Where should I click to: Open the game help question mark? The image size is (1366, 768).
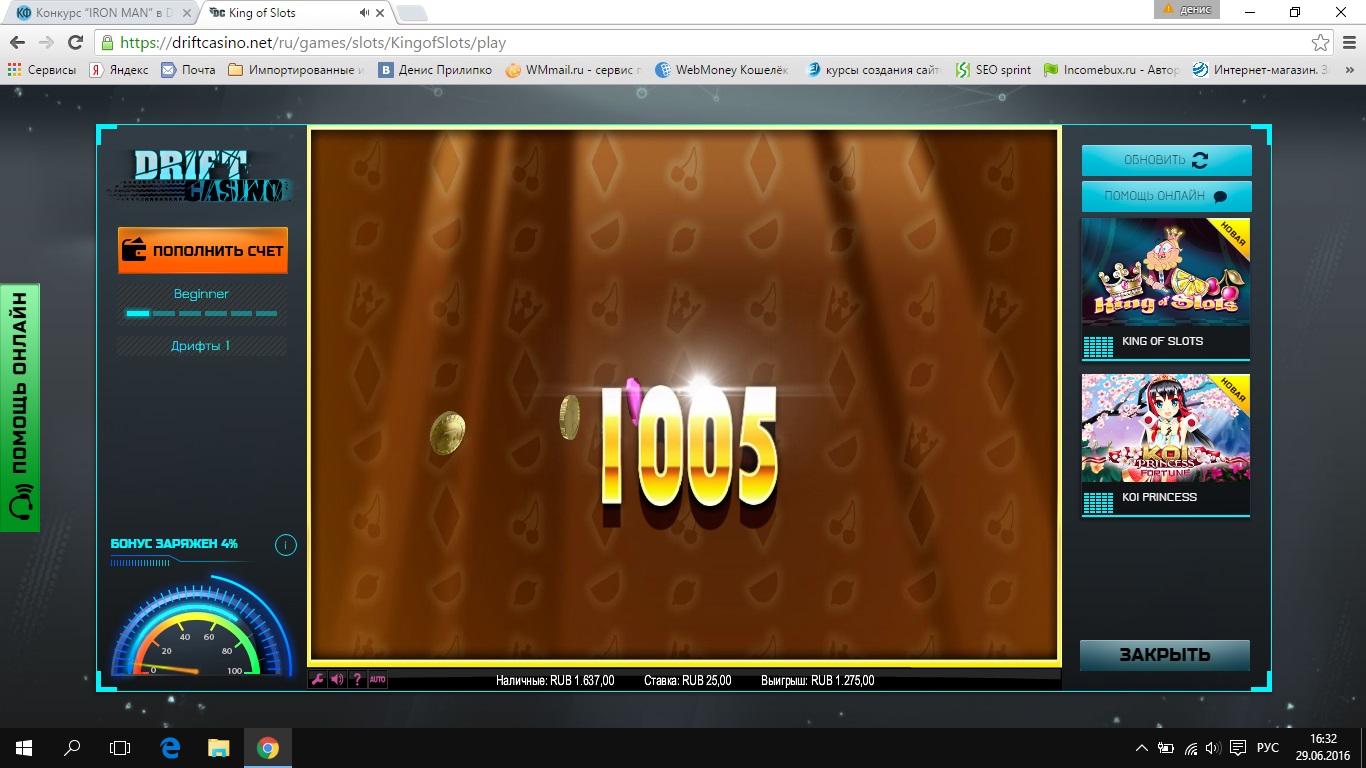point(357,680)
